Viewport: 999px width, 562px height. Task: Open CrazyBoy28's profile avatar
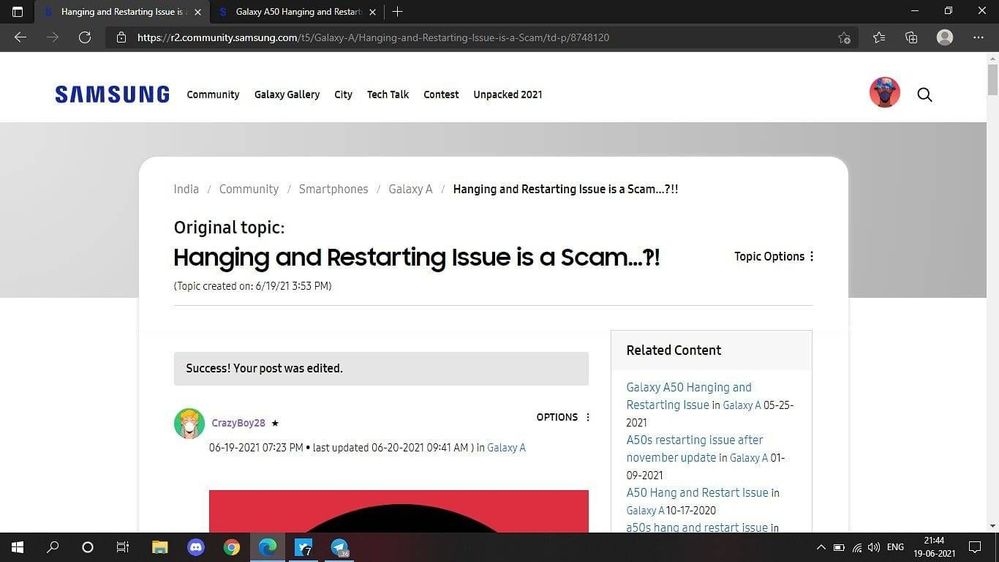[189, 423]
